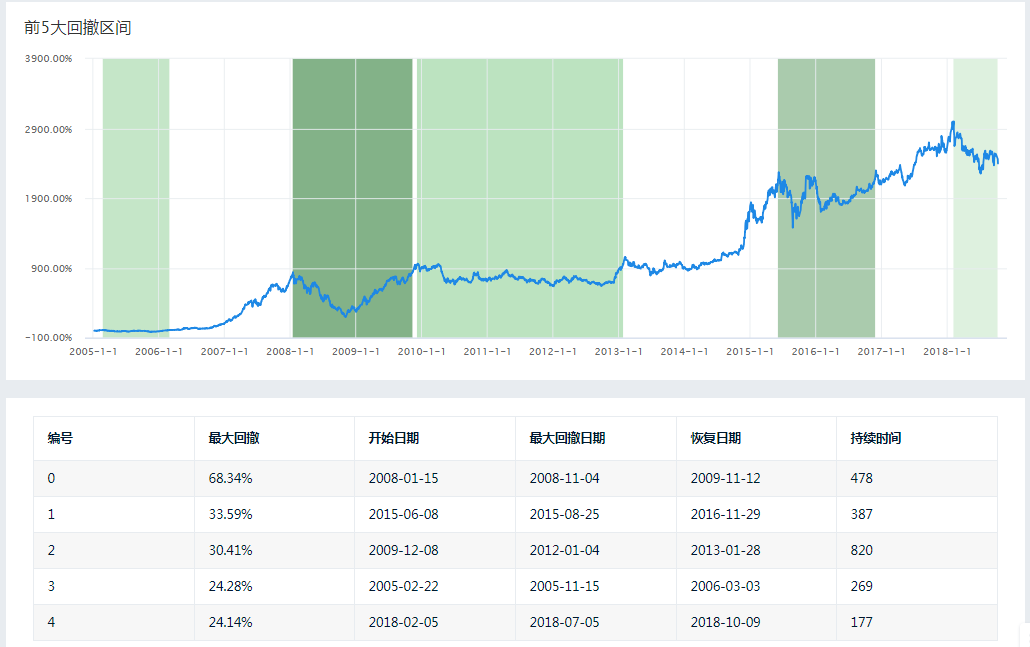The height and width of the screenshot is (647, 1030).
Task: Click duration value 177
Action: [x=861, y=622]
